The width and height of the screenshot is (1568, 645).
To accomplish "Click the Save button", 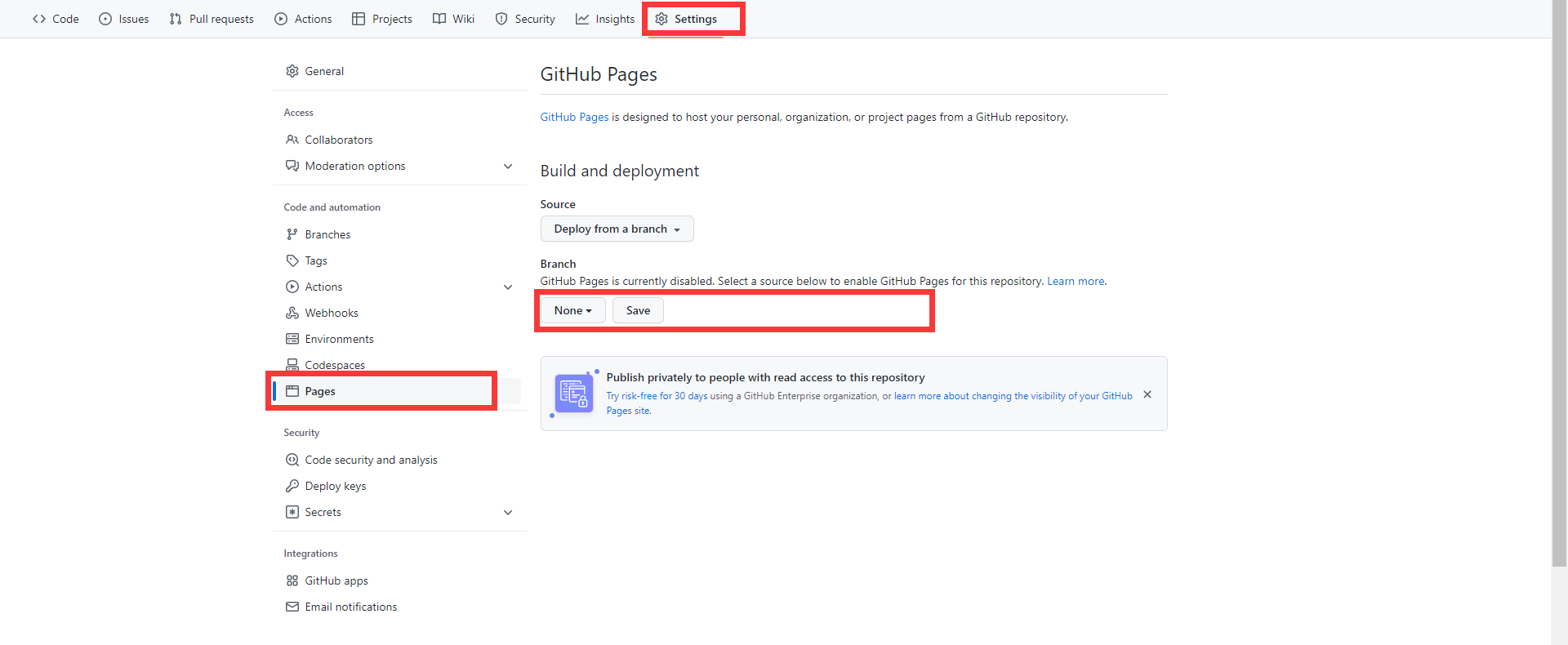I will click(x=638, y=310).
